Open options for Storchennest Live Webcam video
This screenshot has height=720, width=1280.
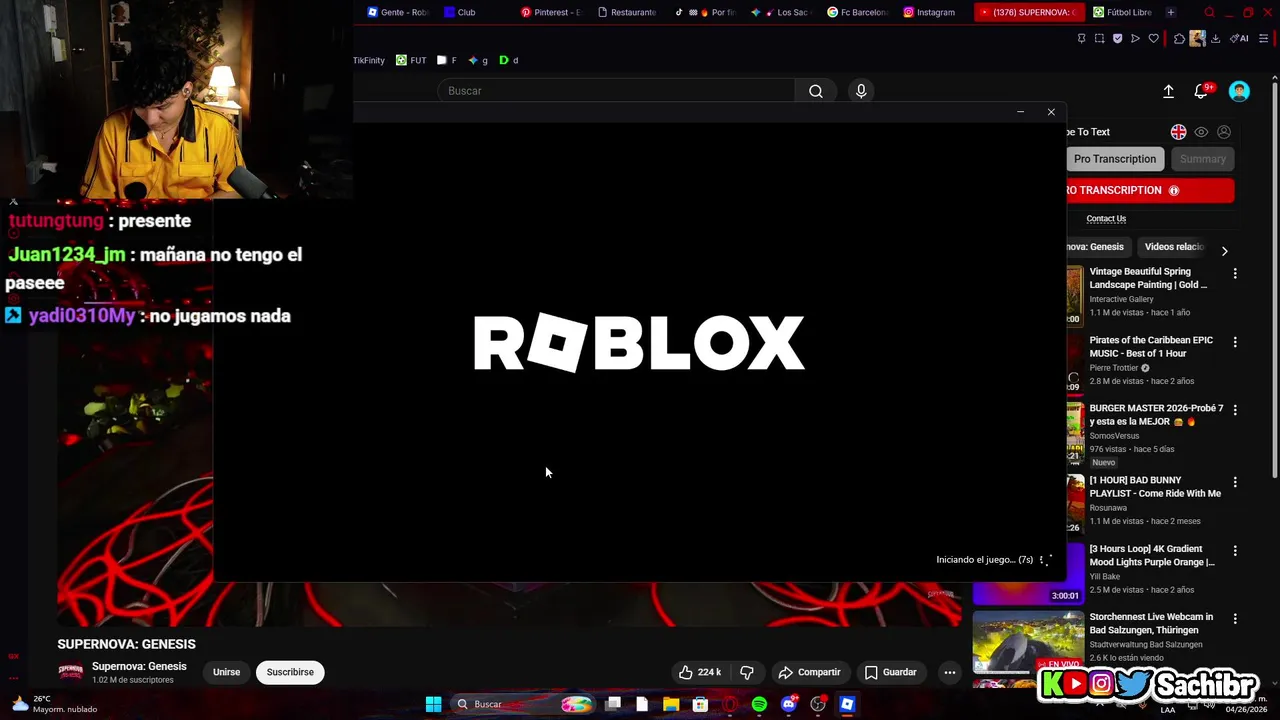(x=1235, y=619)
